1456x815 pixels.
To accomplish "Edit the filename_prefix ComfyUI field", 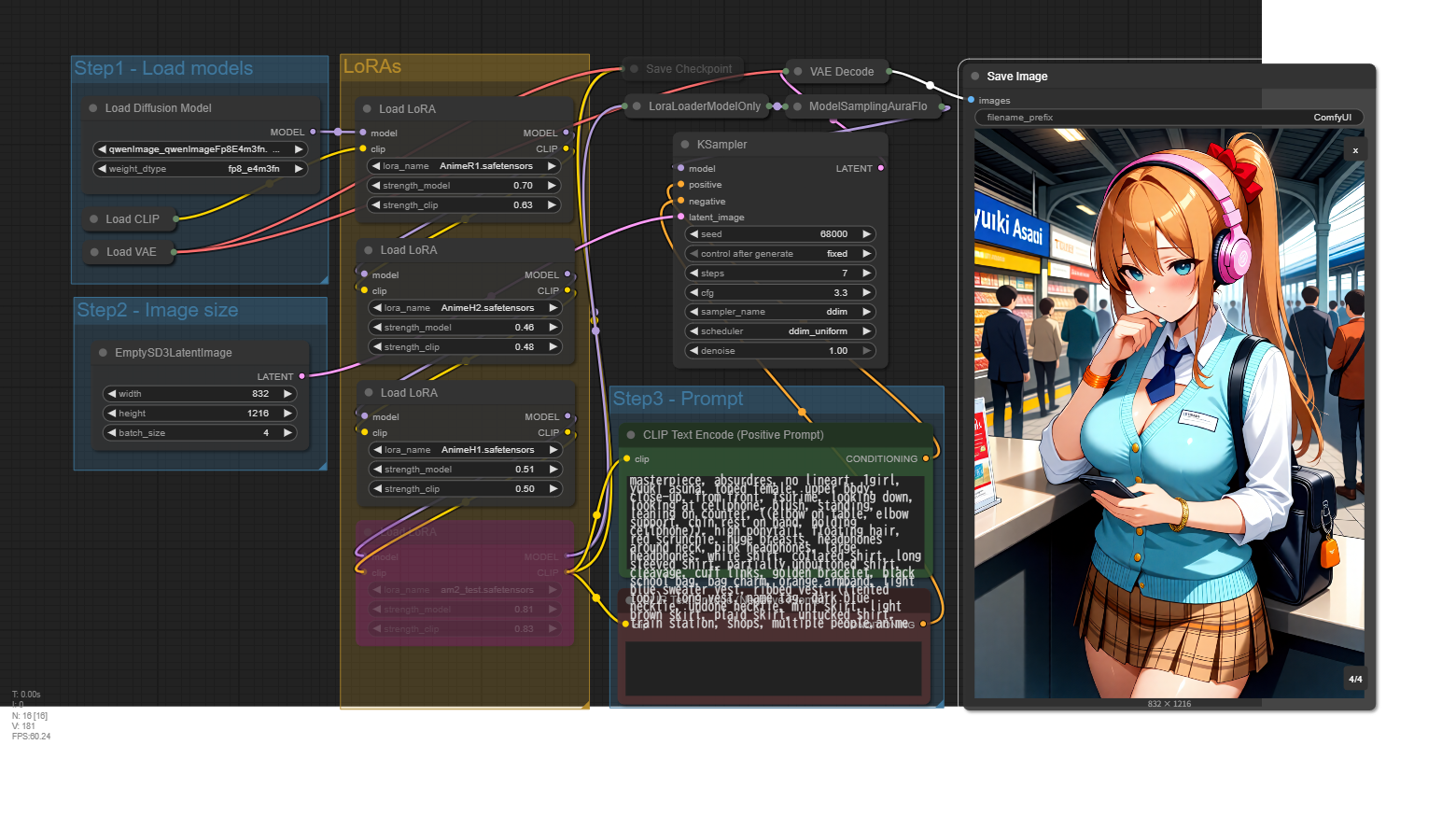I will [1169, 118].
